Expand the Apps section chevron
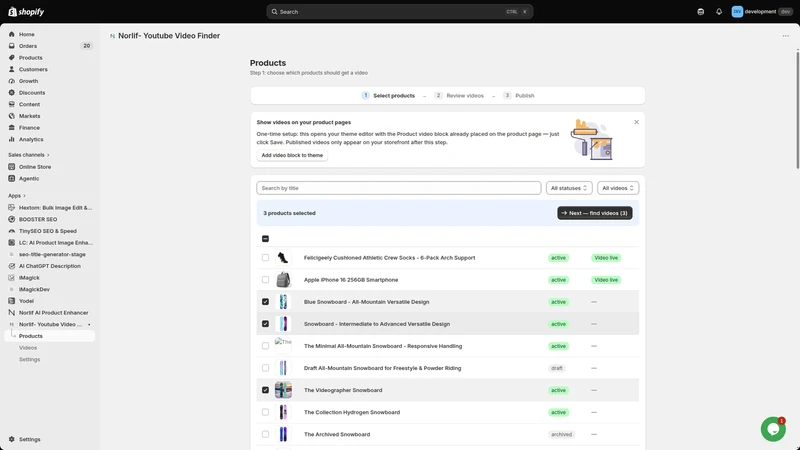The width and height of the screenshot is (800, 450). point(24,196)
